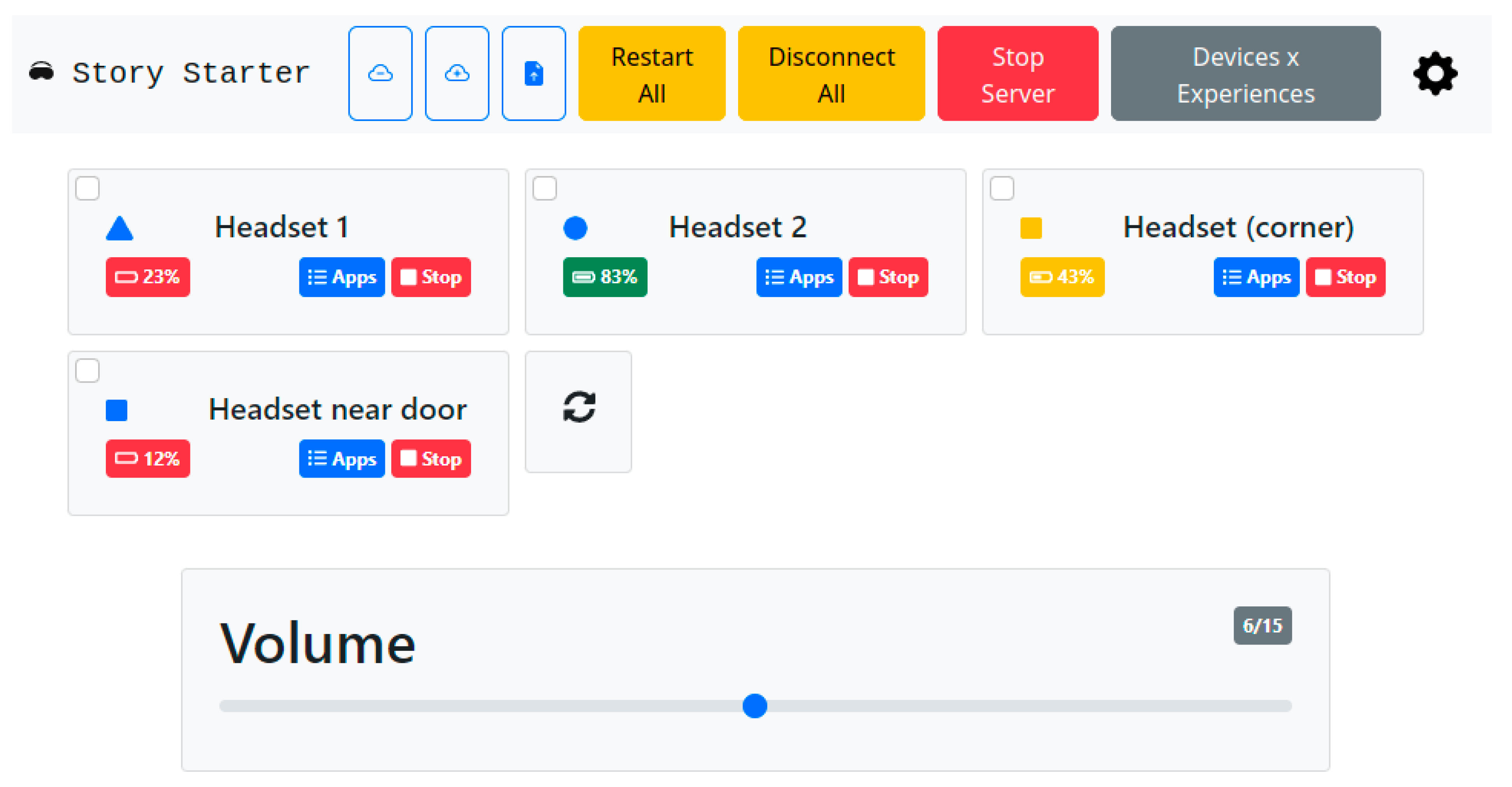Open settings via the gear icon
1512x787 pixels.
(x=1435, y=74)
